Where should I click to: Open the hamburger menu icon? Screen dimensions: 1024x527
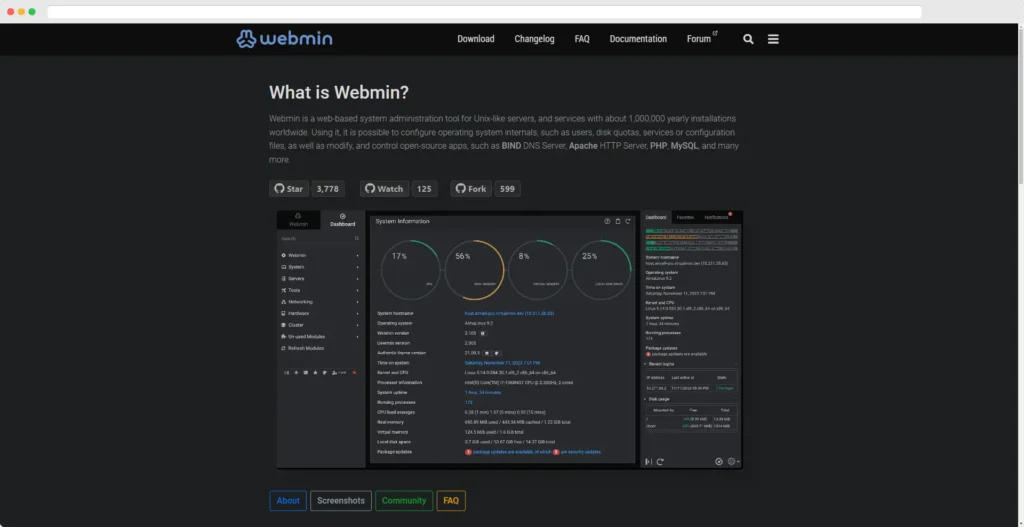click(x=773, y=39)
